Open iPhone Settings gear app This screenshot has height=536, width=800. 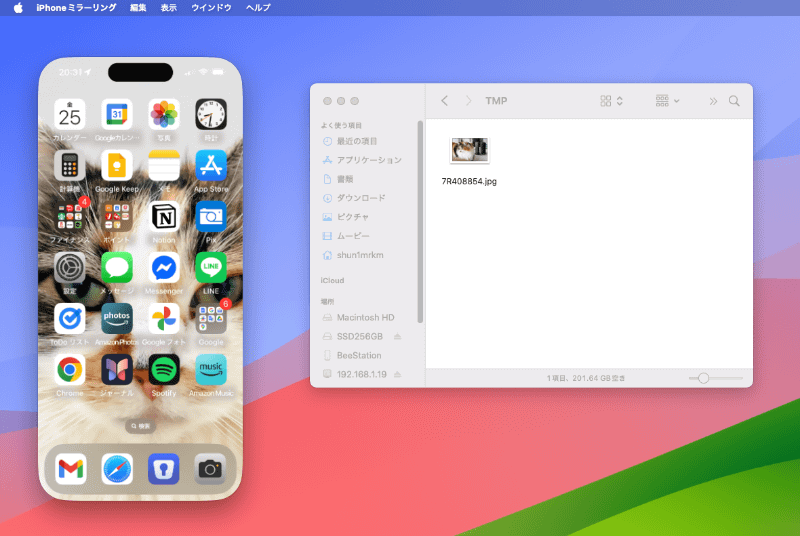click(70, 268)
